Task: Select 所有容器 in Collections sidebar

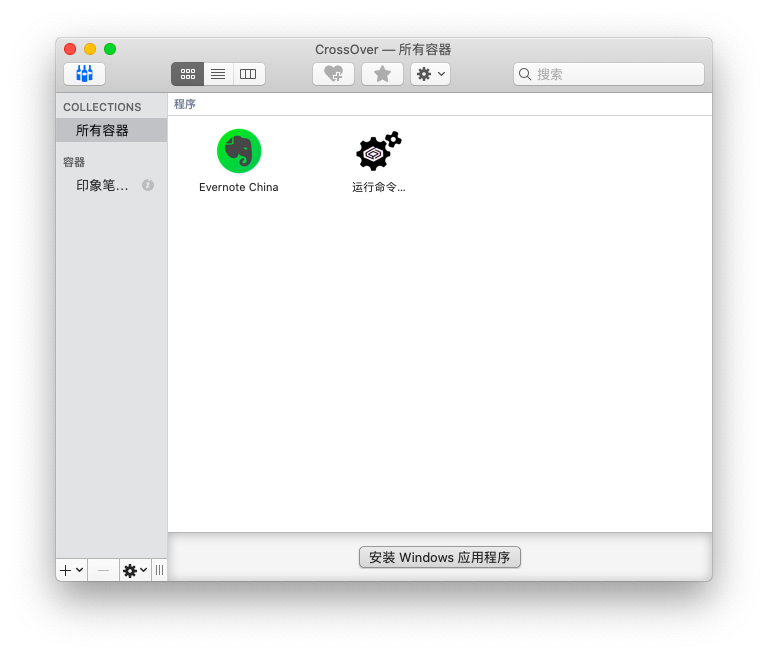Action: point(112,130)
